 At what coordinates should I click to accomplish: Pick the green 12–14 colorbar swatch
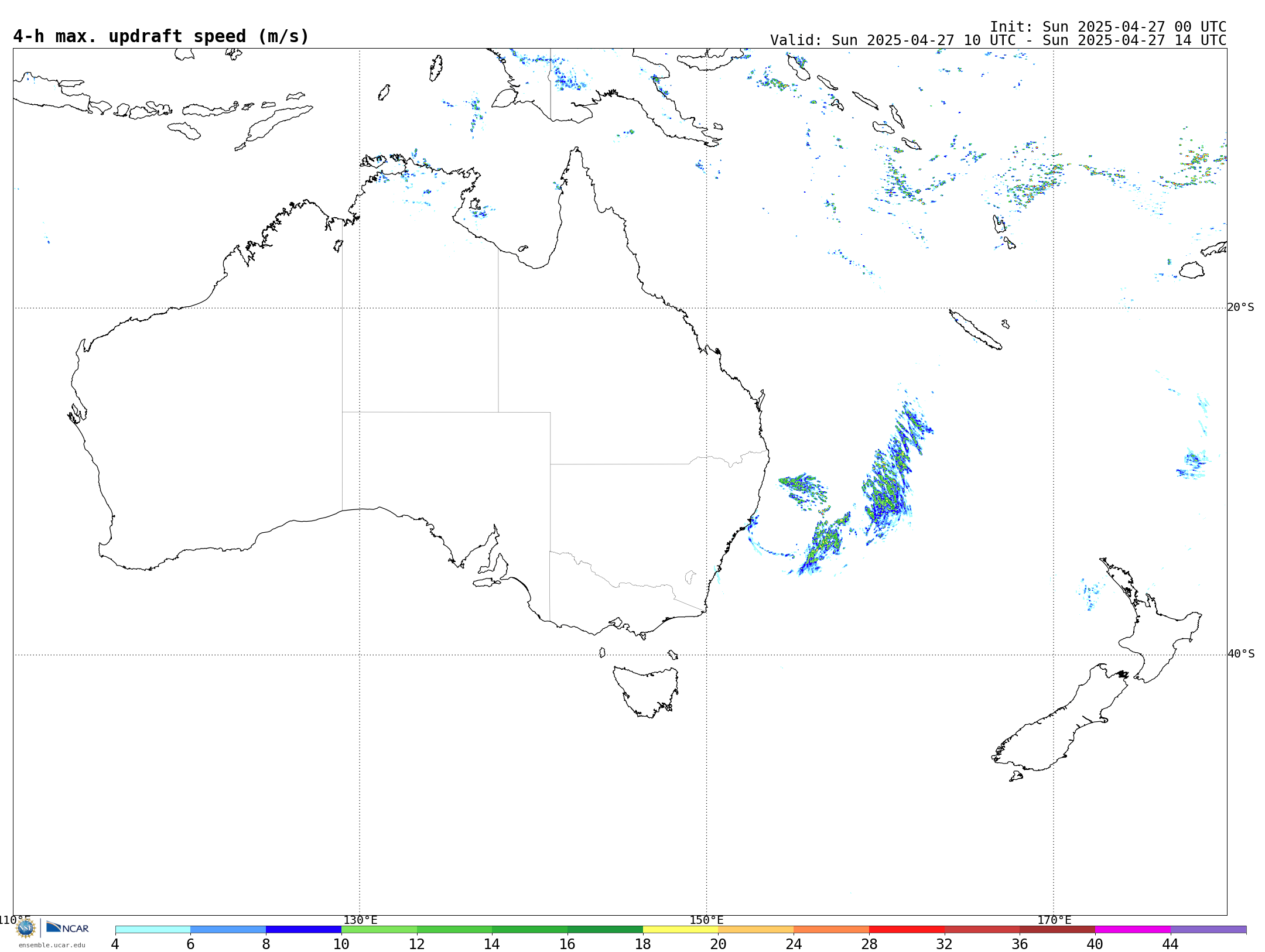454,930
